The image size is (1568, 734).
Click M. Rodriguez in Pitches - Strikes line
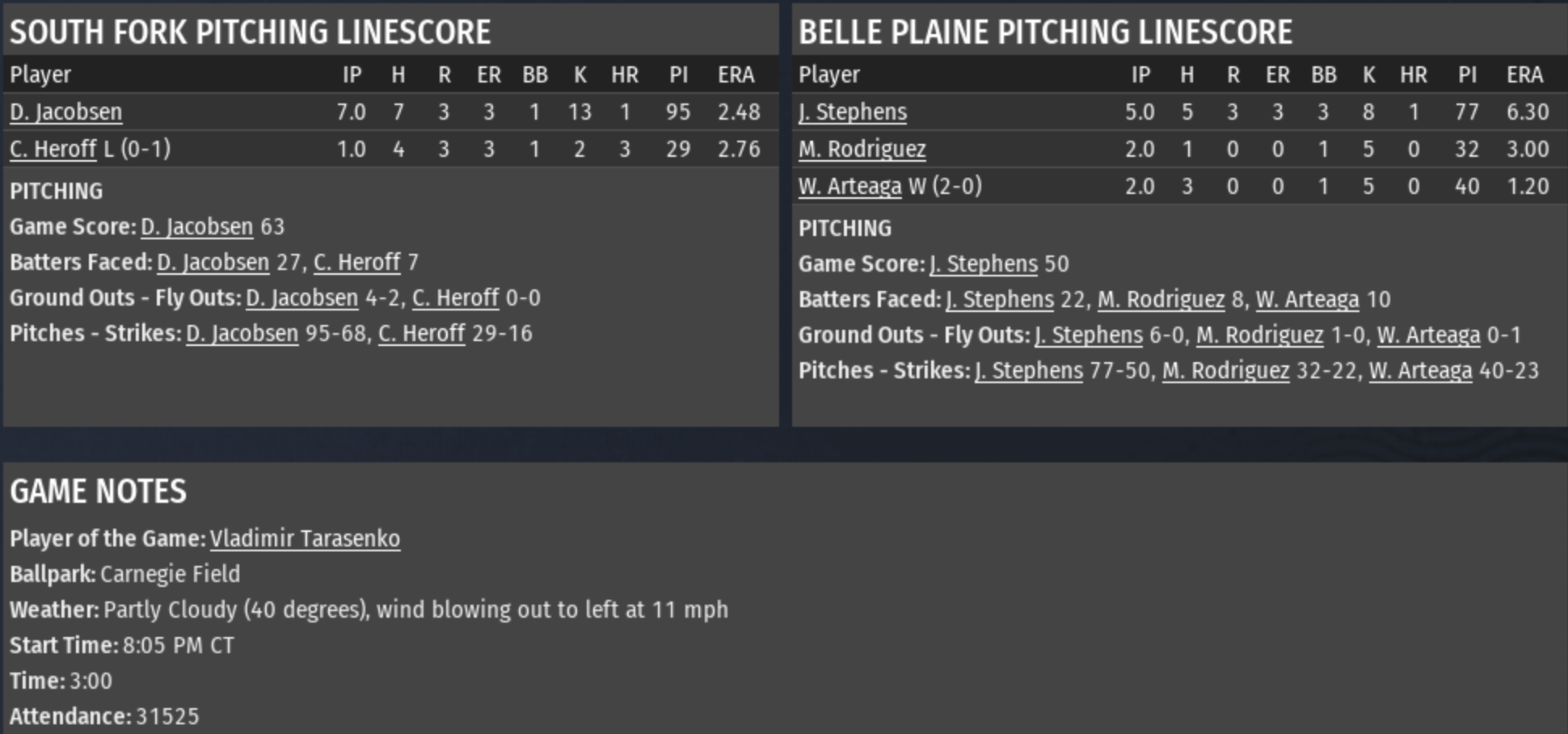pos(1225,370)
